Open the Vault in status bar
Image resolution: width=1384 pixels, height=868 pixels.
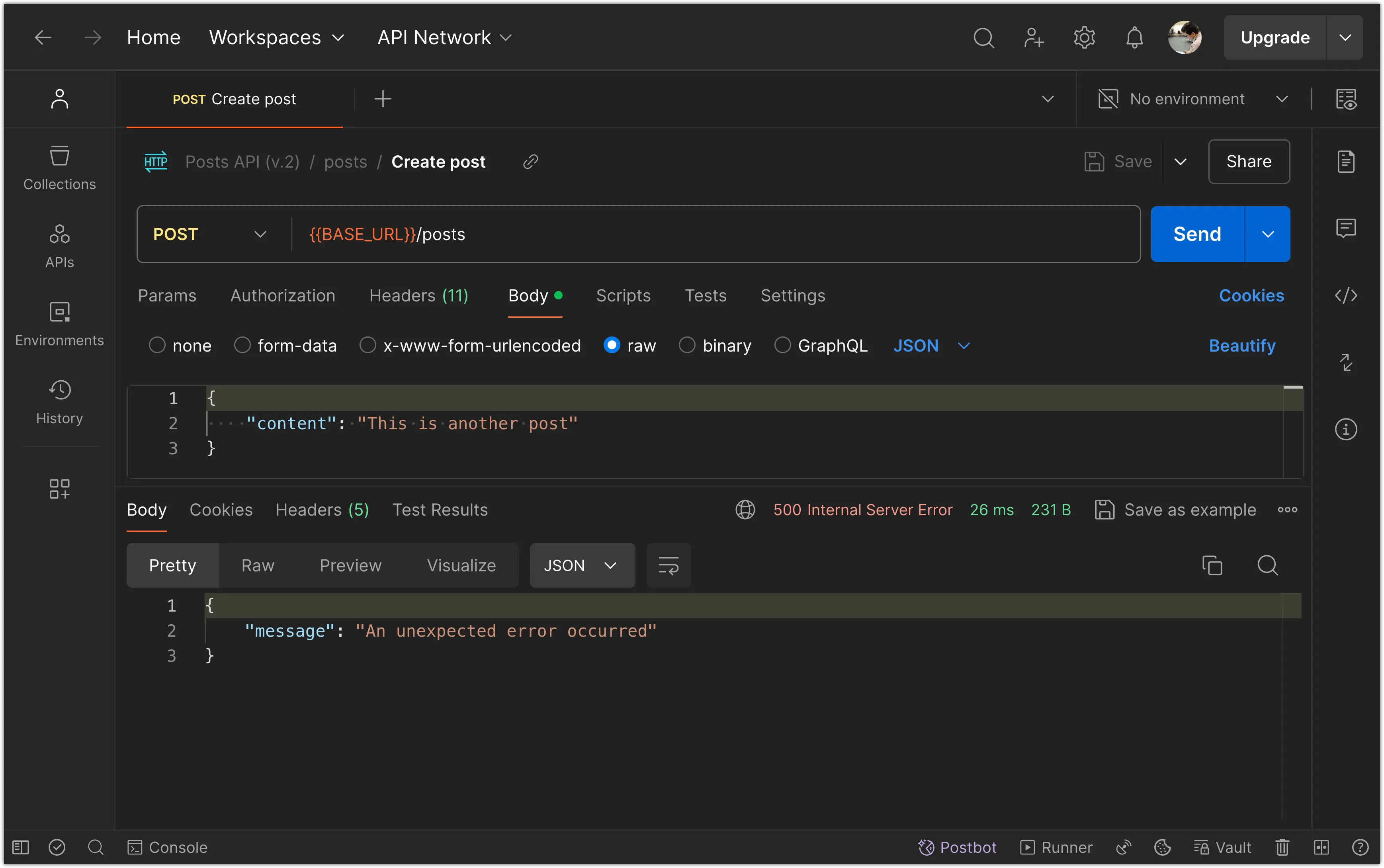[1223, 847]
